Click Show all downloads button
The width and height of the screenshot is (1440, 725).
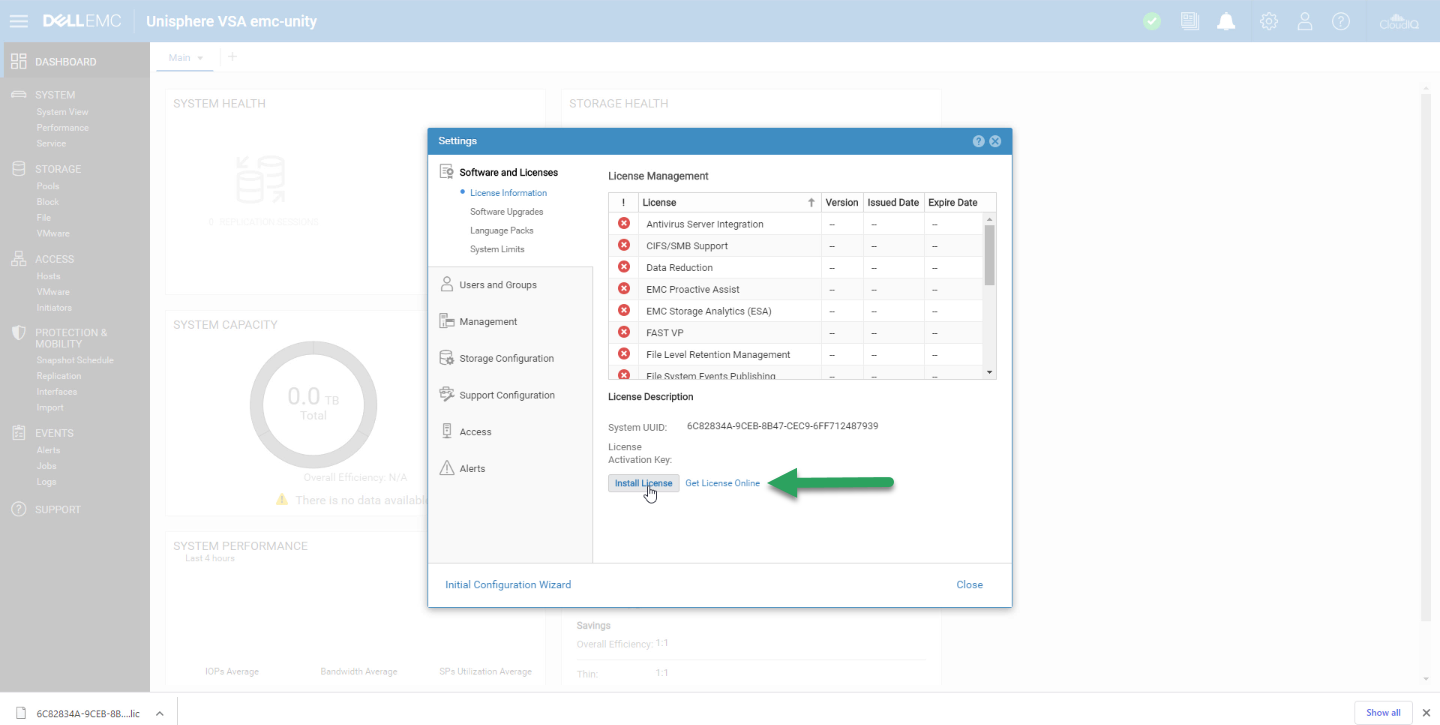point(1383,712)
